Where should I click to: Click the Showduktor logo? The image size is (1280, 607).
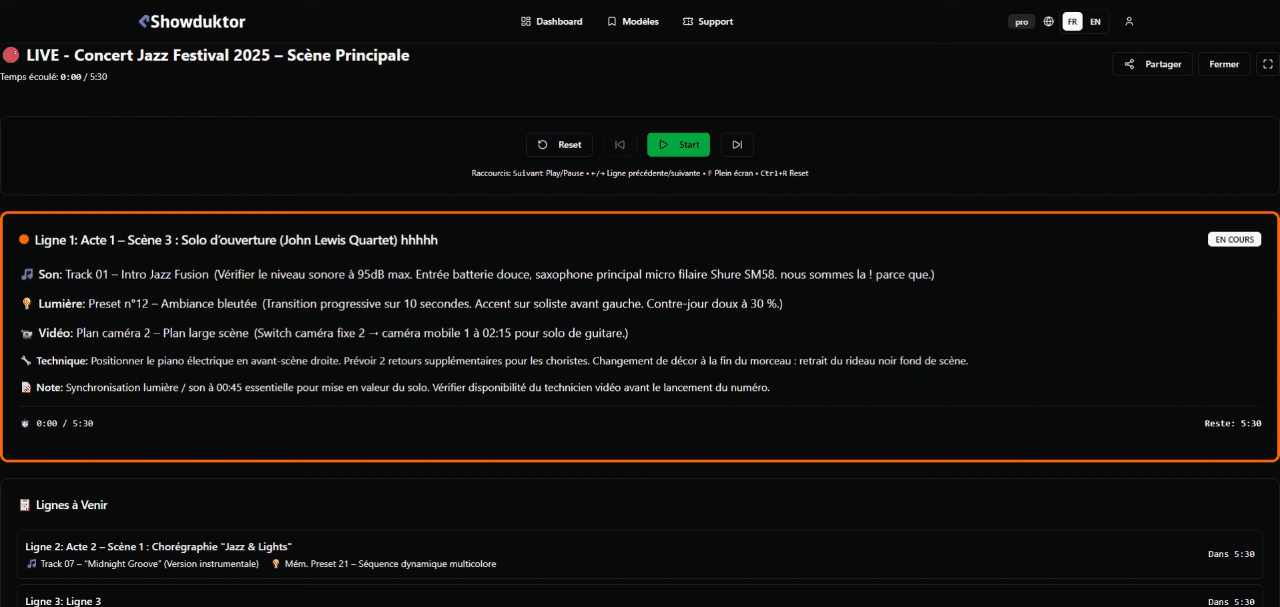(x=192, y=21)
